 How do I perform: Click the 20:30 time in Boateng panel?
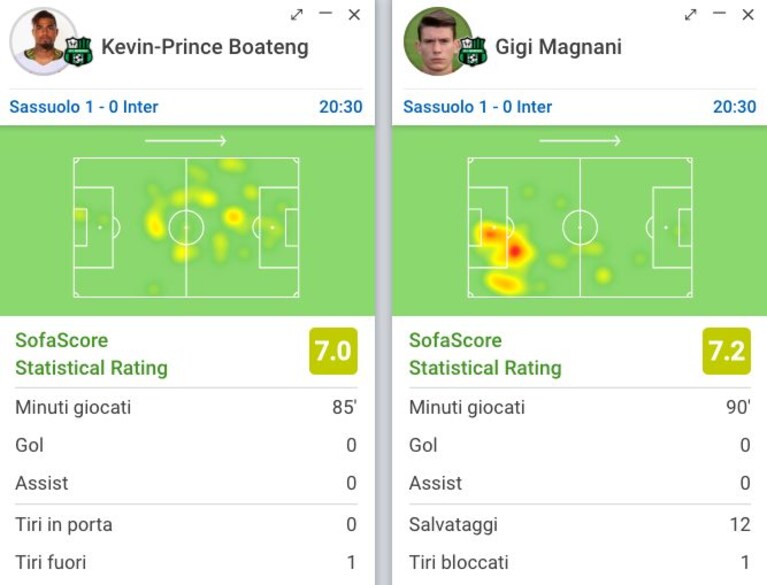[x=341, y=107]
